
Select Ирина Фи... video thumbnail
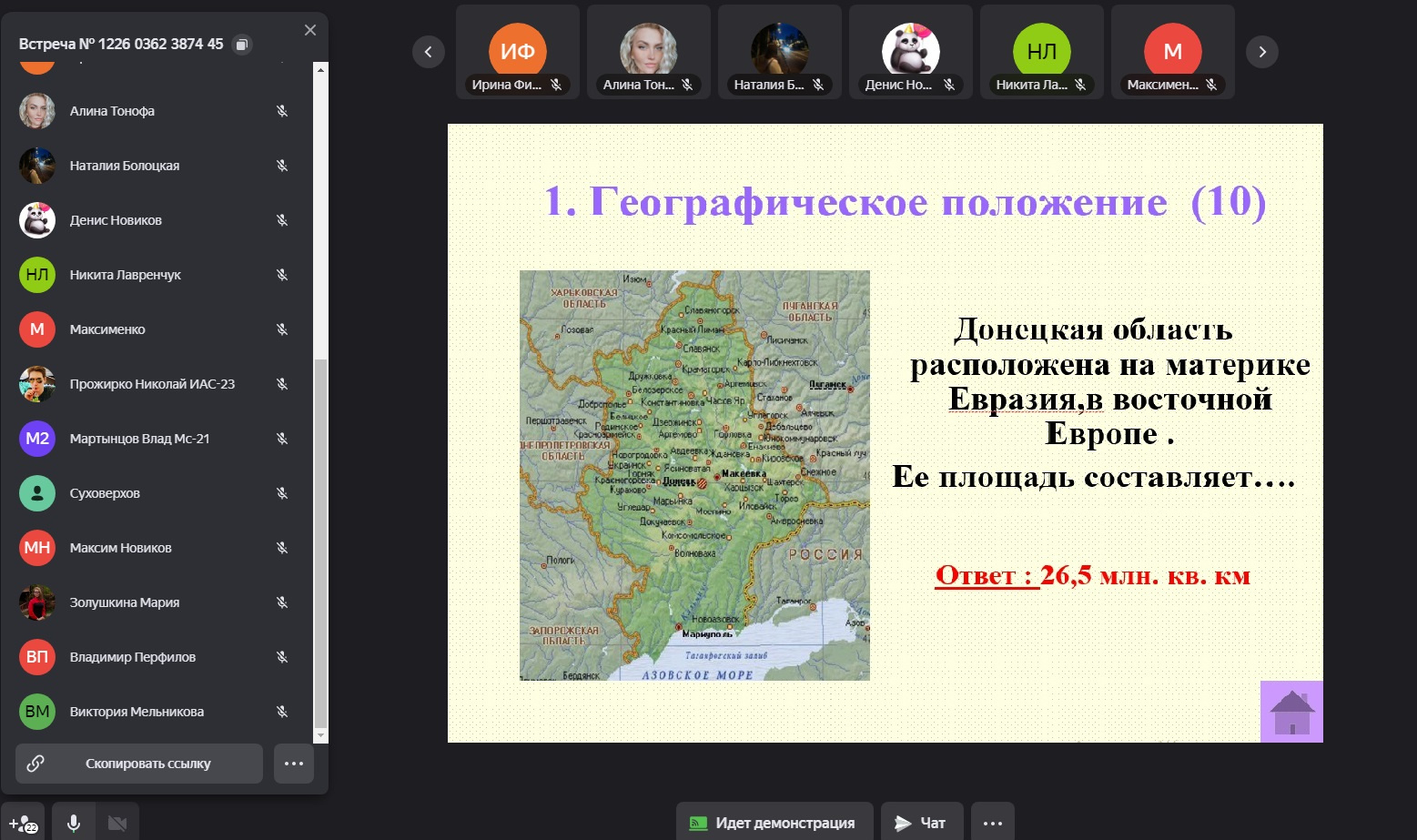coord(517,52)
